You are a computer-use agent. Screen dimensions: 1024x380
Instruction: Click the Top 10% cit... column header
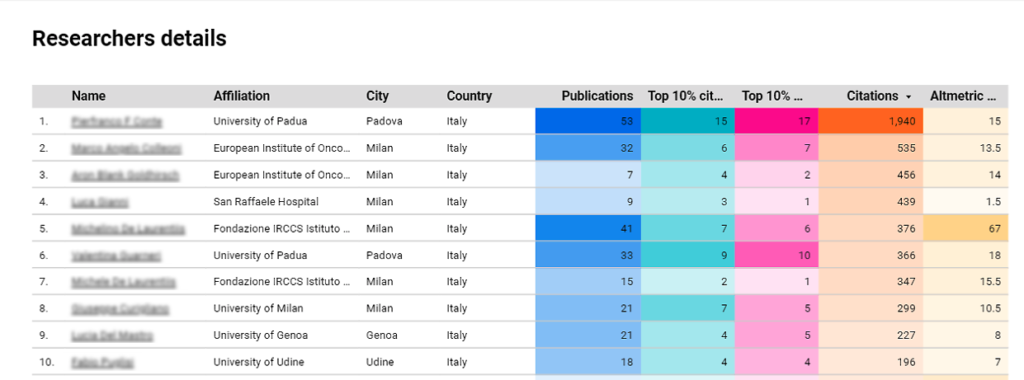(686, 96)
